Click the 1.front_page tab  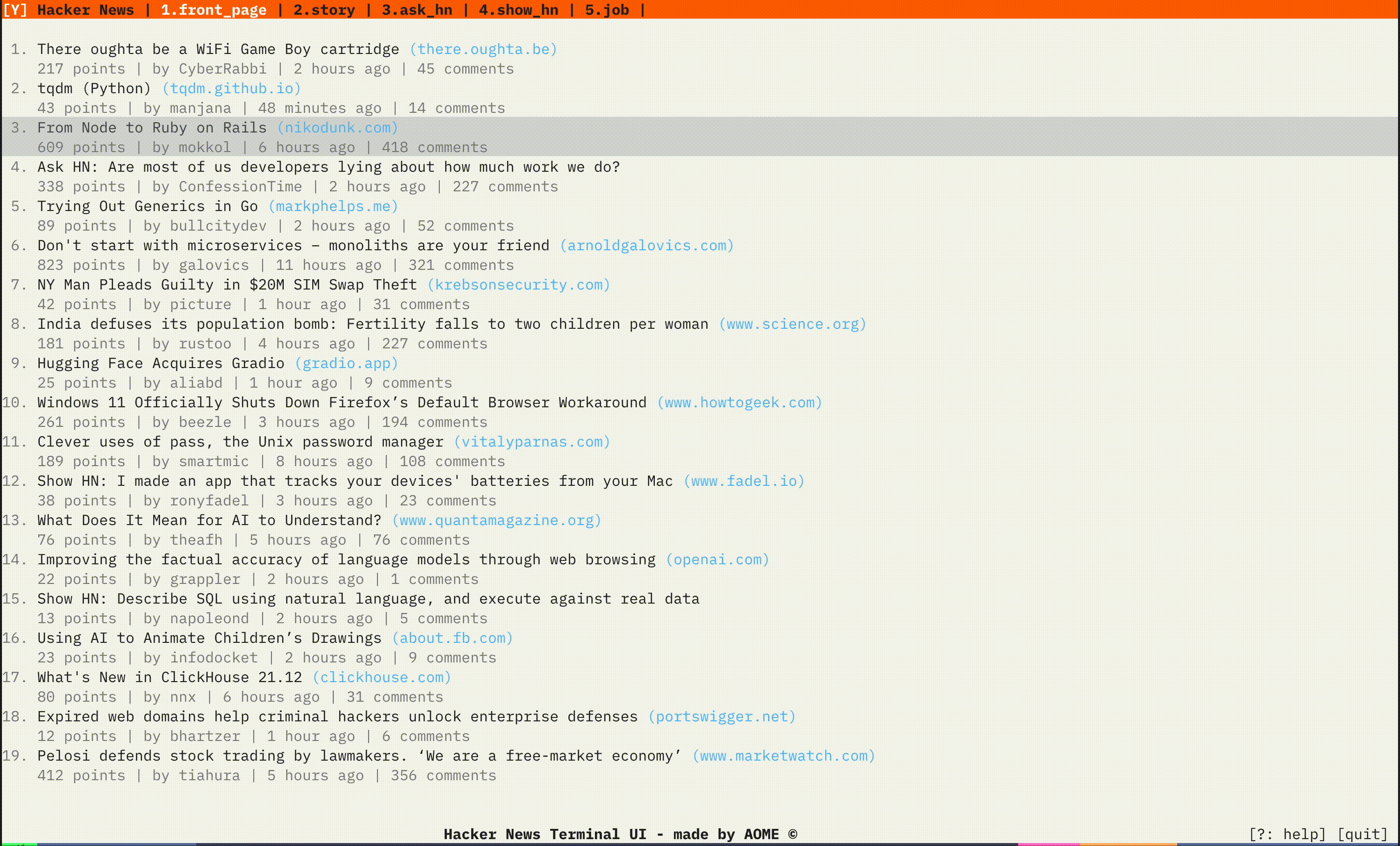[x=214, y=10]
